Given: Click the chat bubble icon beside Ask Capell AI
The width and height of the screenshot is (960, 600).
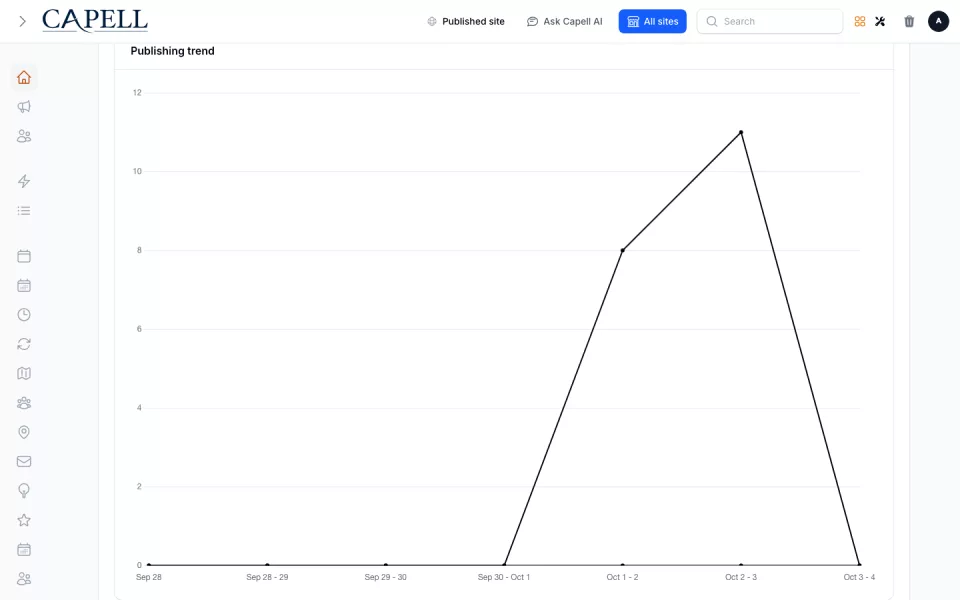Looking at the screenshot, I should pos(532,21).
